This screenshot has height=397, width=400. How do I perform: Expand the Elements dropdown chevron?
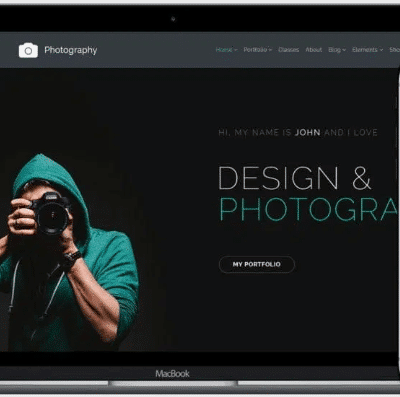(381, 50)
